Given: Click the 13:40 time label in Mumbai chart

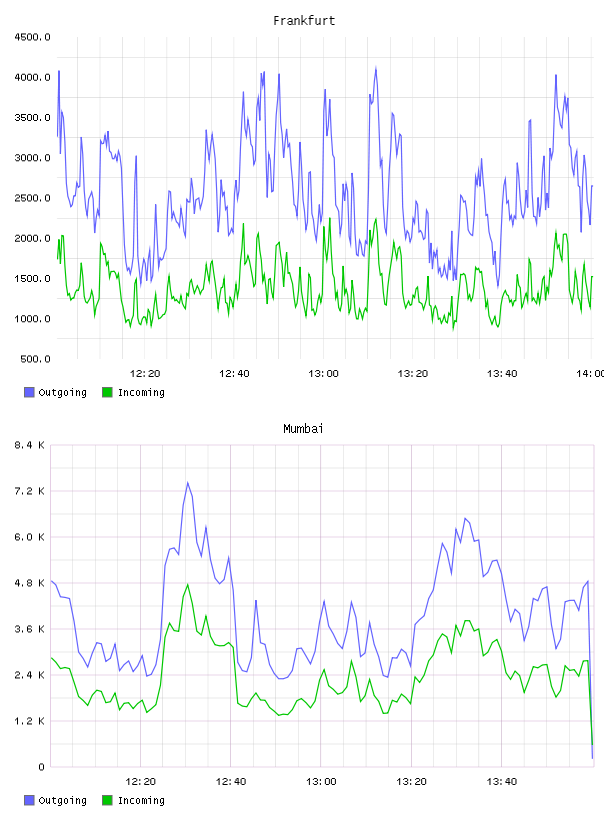Looking at the screenshot, I should [502, 782].
